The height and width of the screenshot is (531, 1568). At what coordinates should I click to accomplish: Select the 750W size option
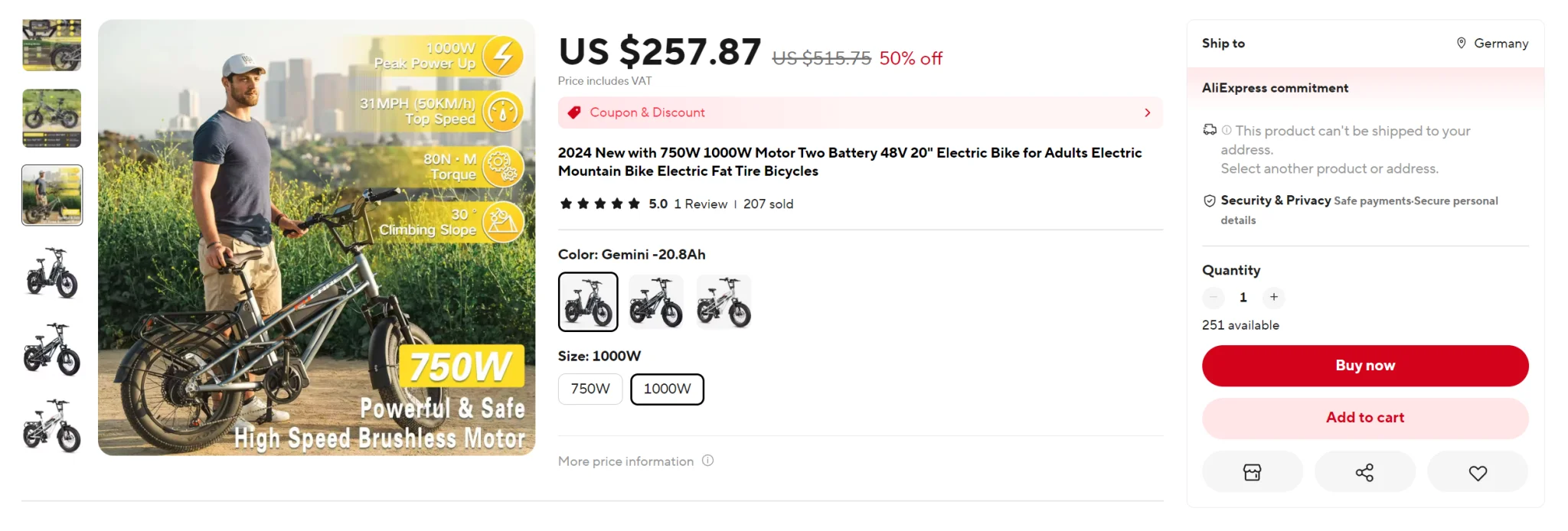(590, 389)
